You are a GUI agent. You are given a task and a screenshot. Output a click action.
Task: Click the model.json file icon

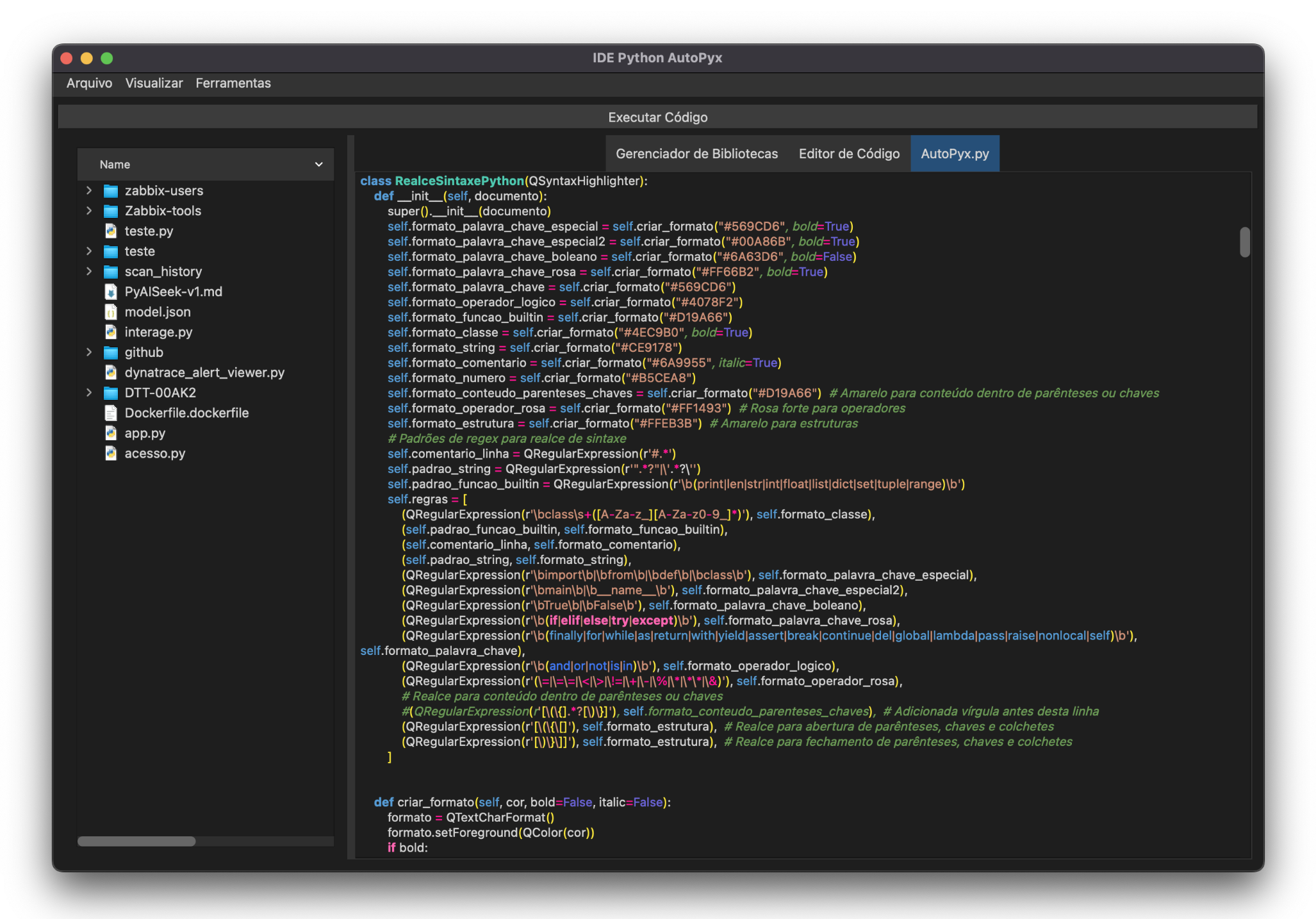click(111, 312)
